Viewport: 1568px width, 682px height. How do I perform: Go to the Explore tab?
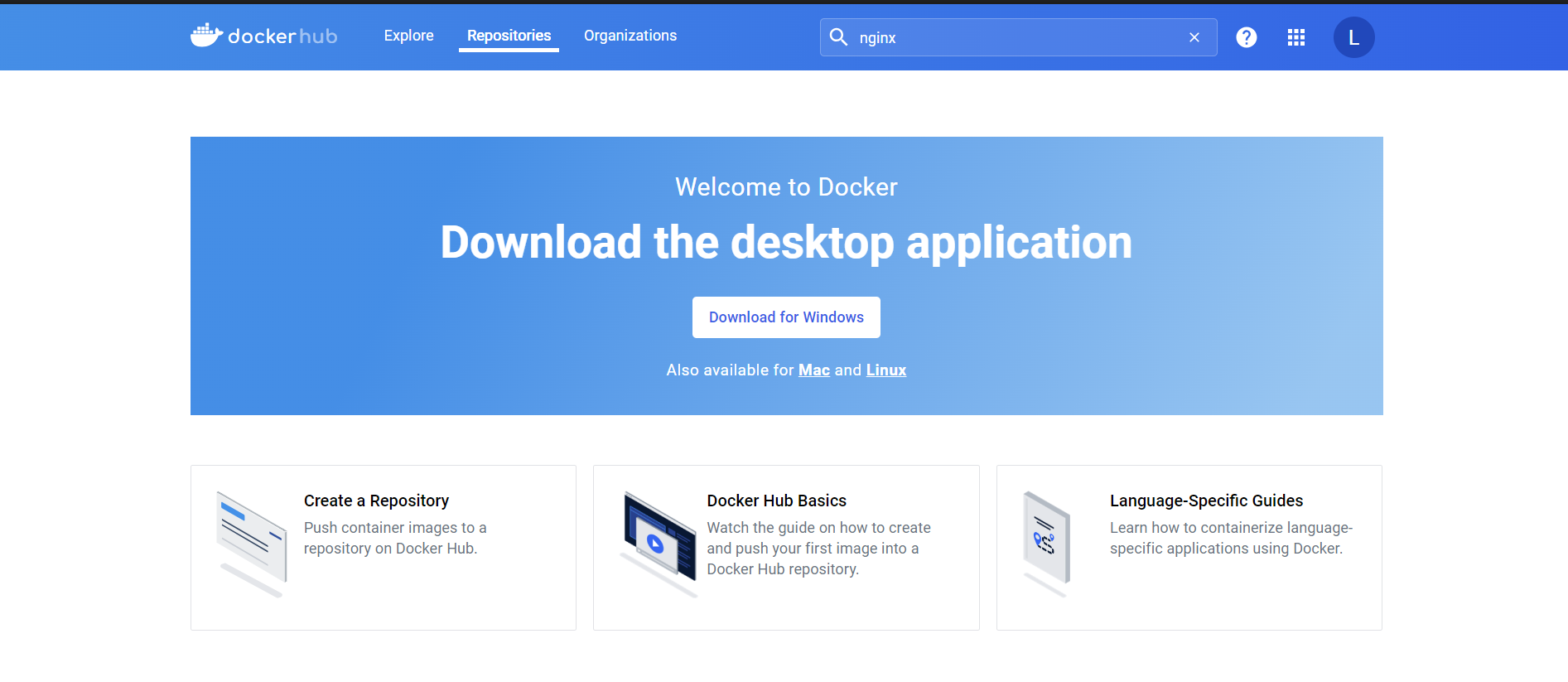[408, 36]
